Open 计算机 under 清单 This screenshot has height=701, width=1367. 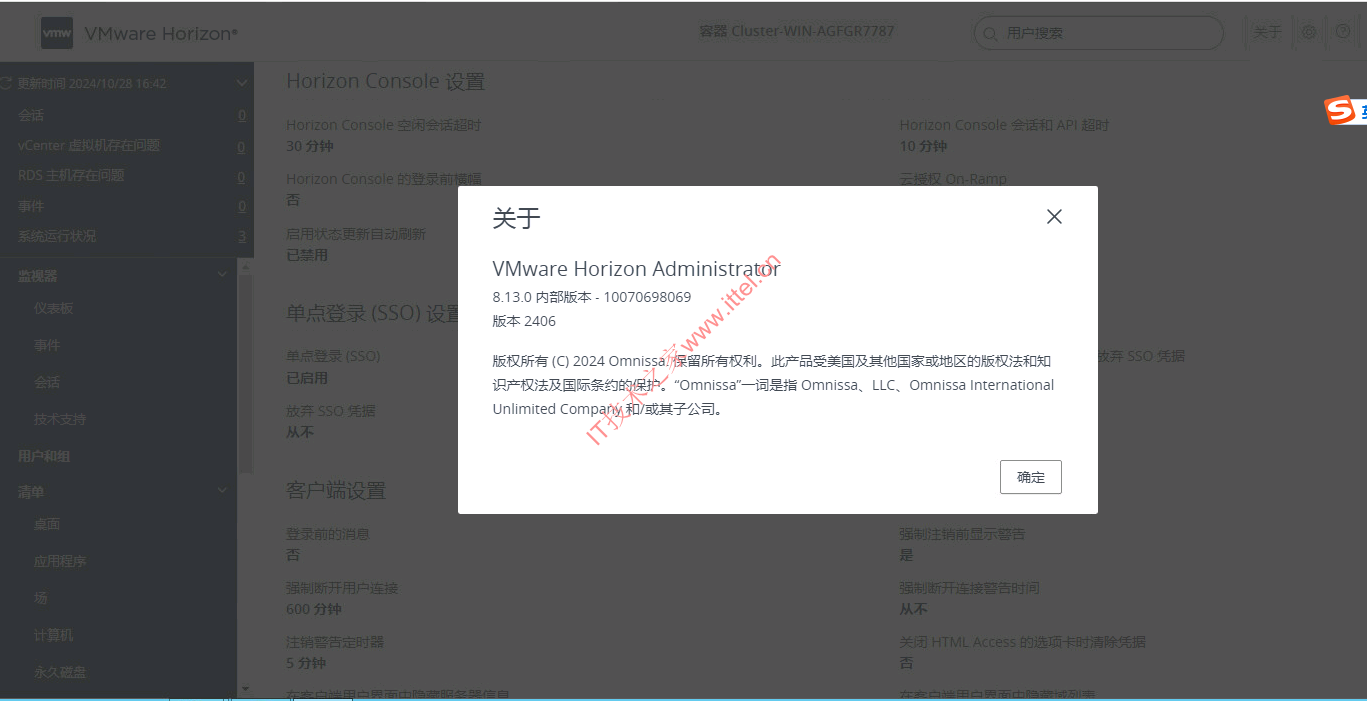click(x=54, y=636)
